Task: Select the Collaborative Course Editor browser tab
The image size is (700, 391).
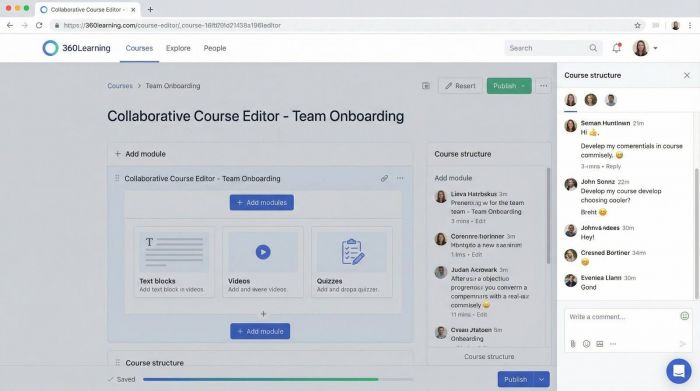Action: click(88, 9)
